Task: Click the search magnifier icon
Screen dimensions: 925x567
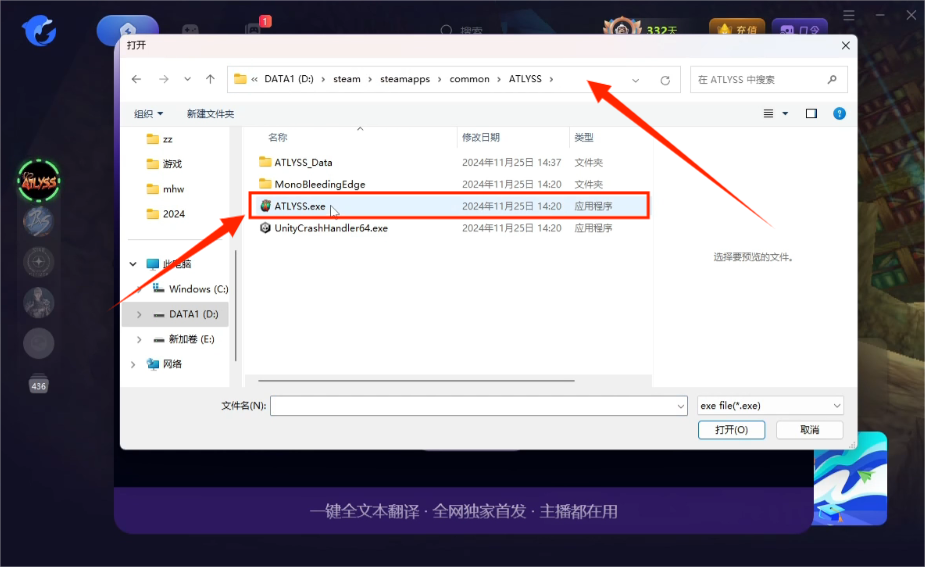Action: pos(832,80)
